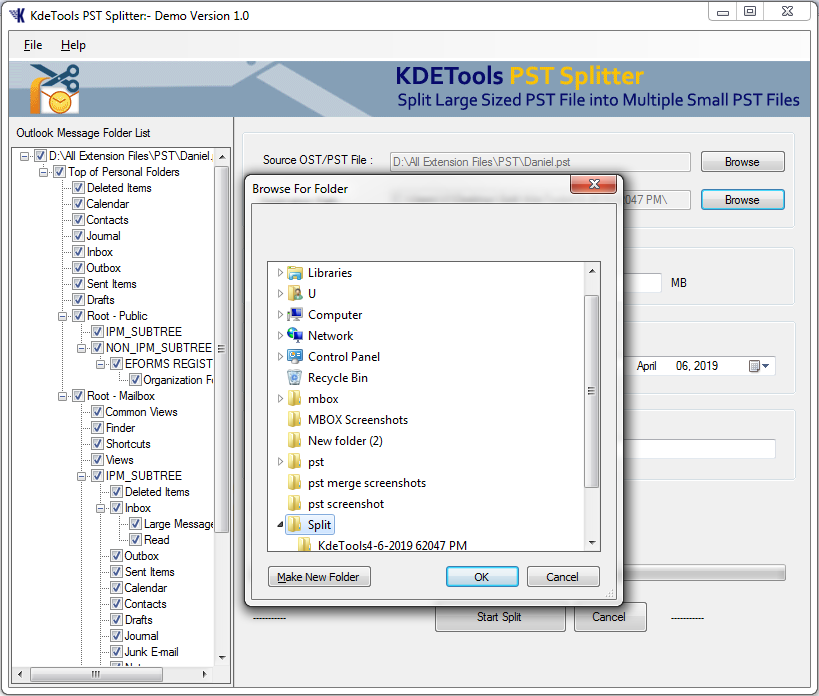Viewport: 819px width, 696px height.
Task: Select the Computer icon in folder tree
Action: point(295,315)
